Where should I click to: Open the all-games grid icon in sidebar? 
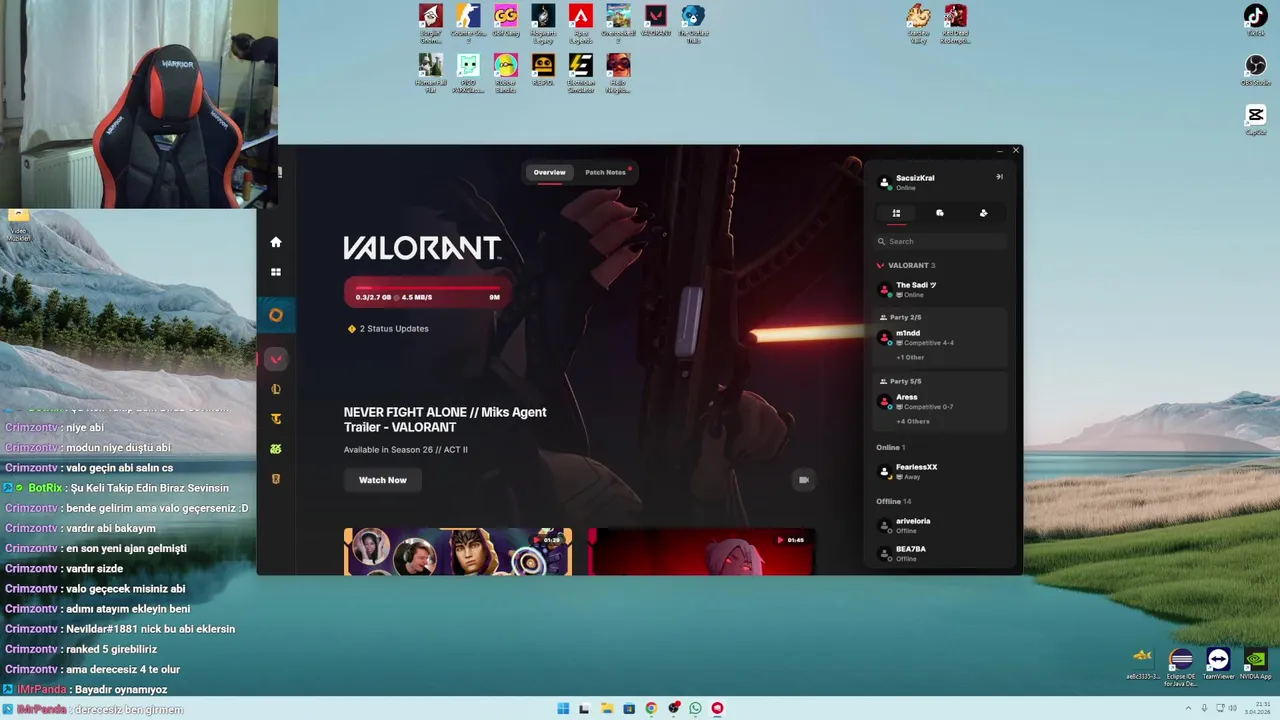276,272
